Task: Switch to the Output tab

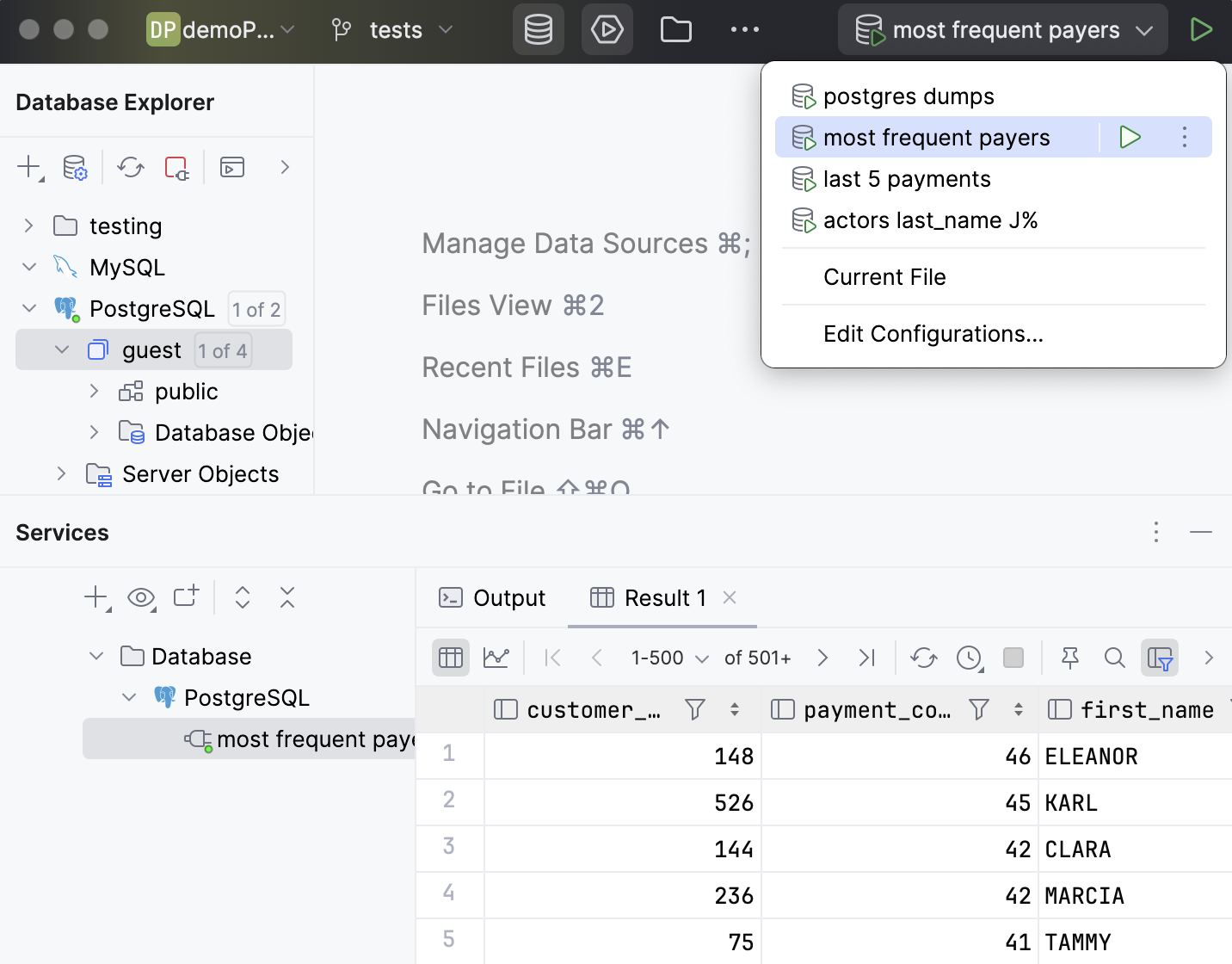Action: click(492, 597)
